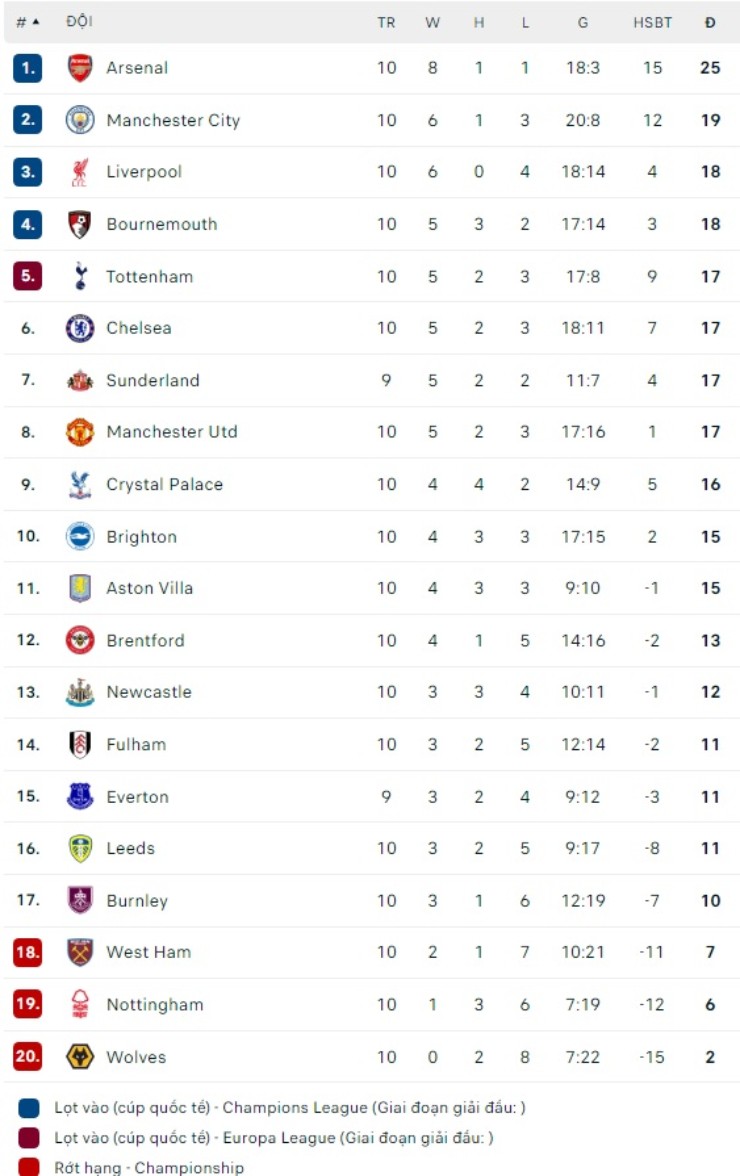Sort the table by the Đ column
Screen dimensions: 740x1176
[710, 22]
